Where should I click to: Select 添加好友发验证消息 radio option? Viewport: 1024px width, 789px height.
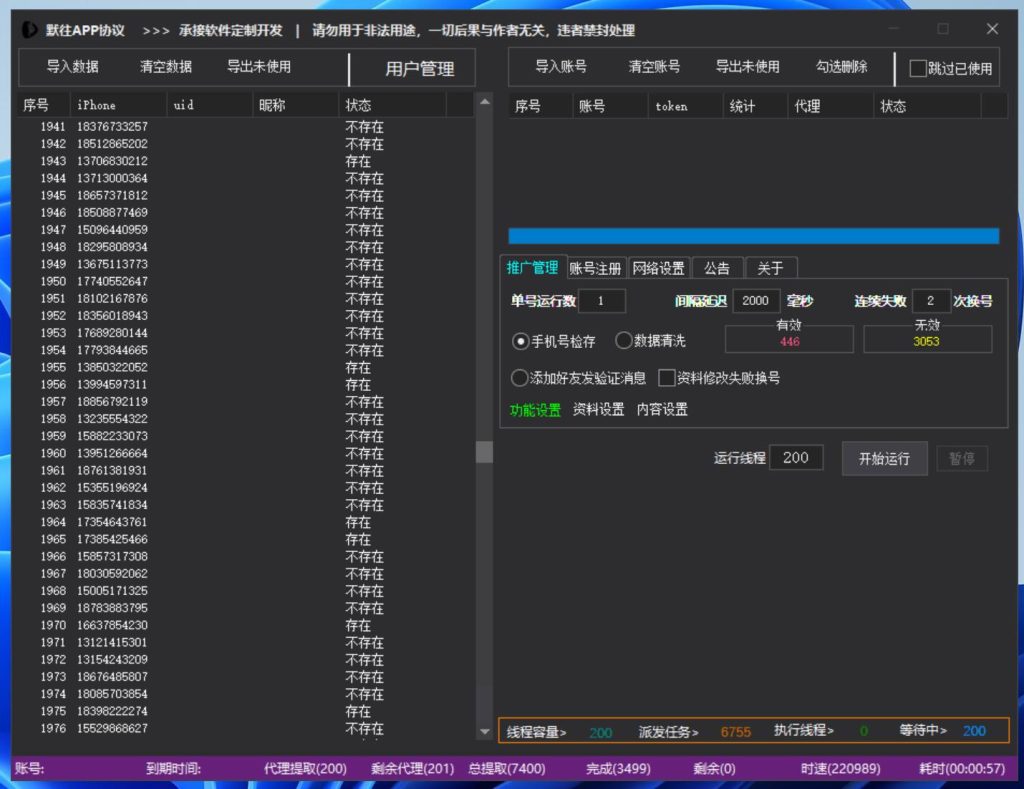tap(520, 378)
